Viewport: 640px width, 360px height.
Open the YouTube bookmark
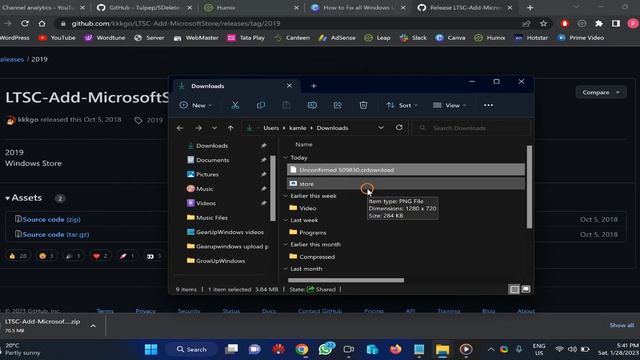coord(57,38)
